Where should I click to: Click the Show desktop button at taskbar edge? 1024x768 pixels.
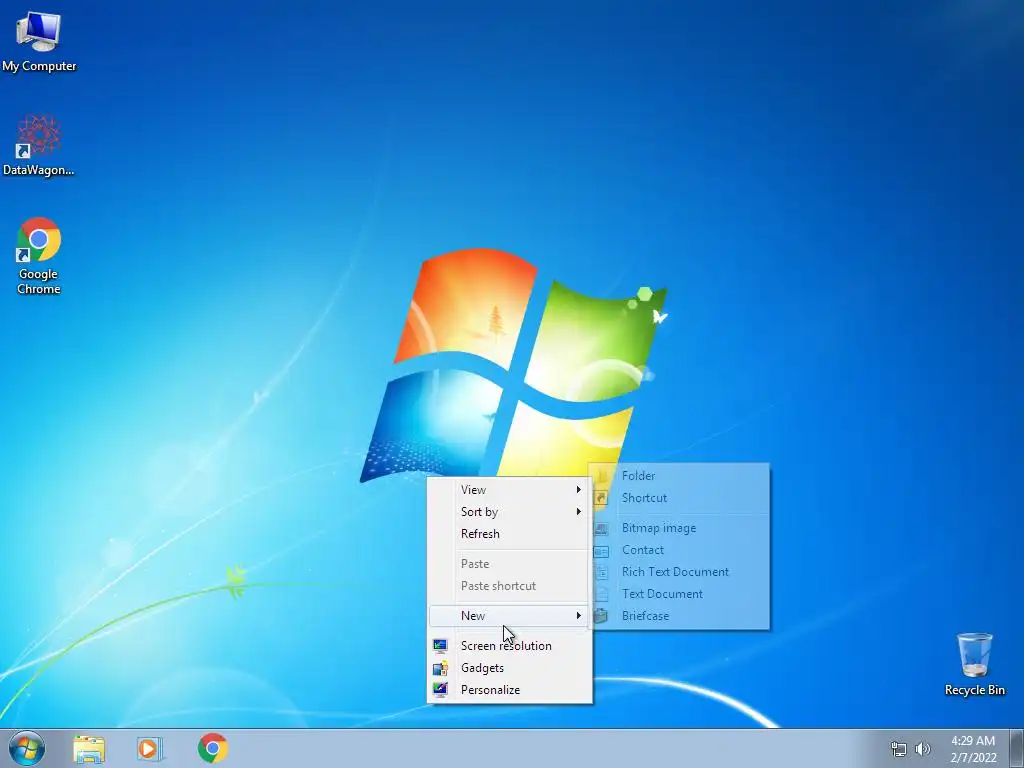coord(1017,749)
